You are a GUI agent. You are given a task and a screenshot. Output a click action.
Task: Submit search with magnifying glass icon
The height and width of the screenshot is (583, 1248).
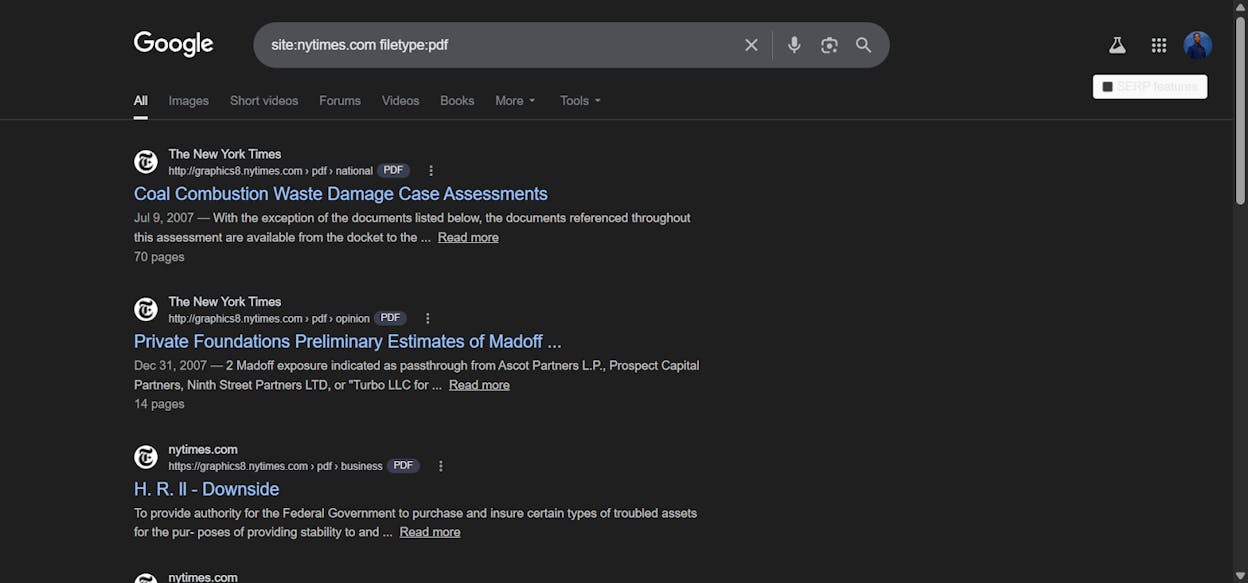tap(864, 45)
